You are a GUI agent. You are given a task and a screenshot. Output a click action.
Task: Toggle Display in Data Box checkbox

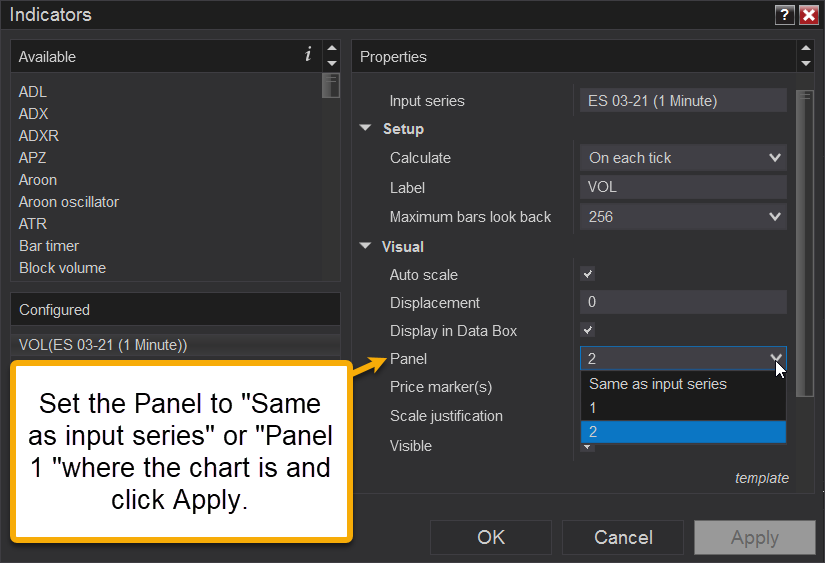pos(588,330)
